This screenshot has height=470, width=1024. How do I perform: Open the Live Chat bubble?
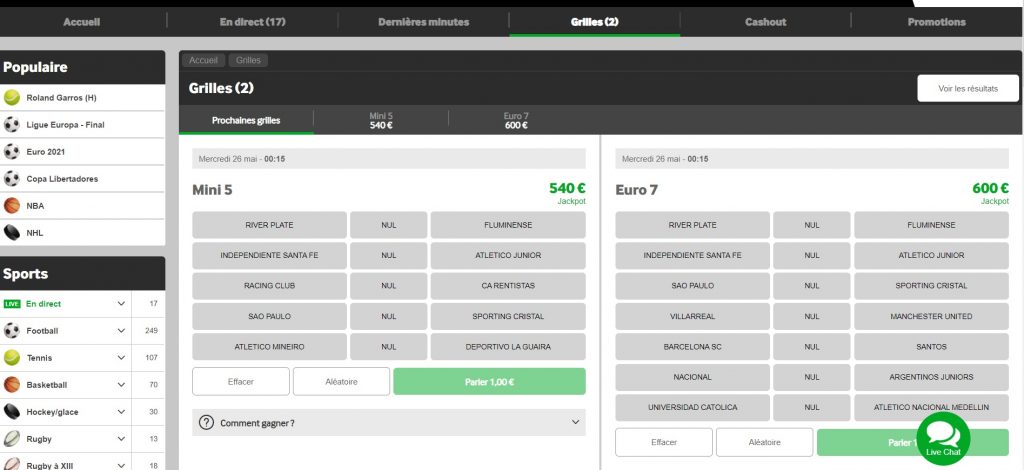[943, 439]
